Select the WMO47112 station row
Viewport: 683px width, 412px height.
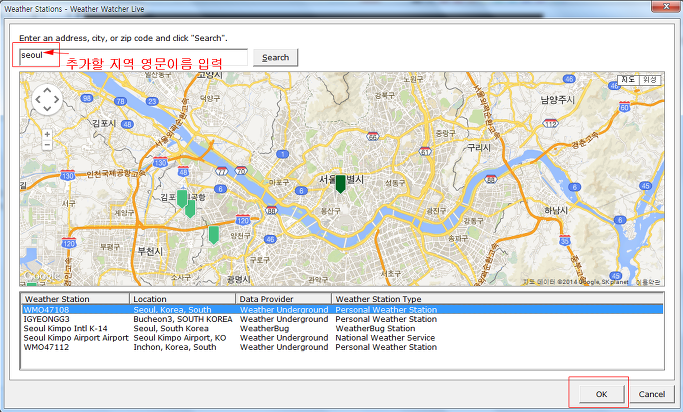click(x=342, y=347)
